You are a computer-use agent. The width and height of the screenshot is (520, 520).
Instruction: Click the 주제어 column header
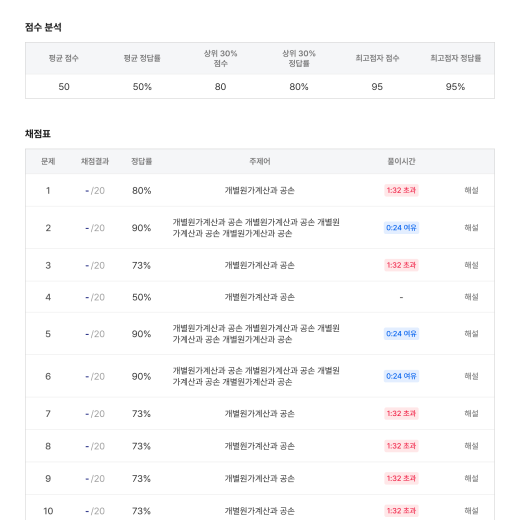260,161
